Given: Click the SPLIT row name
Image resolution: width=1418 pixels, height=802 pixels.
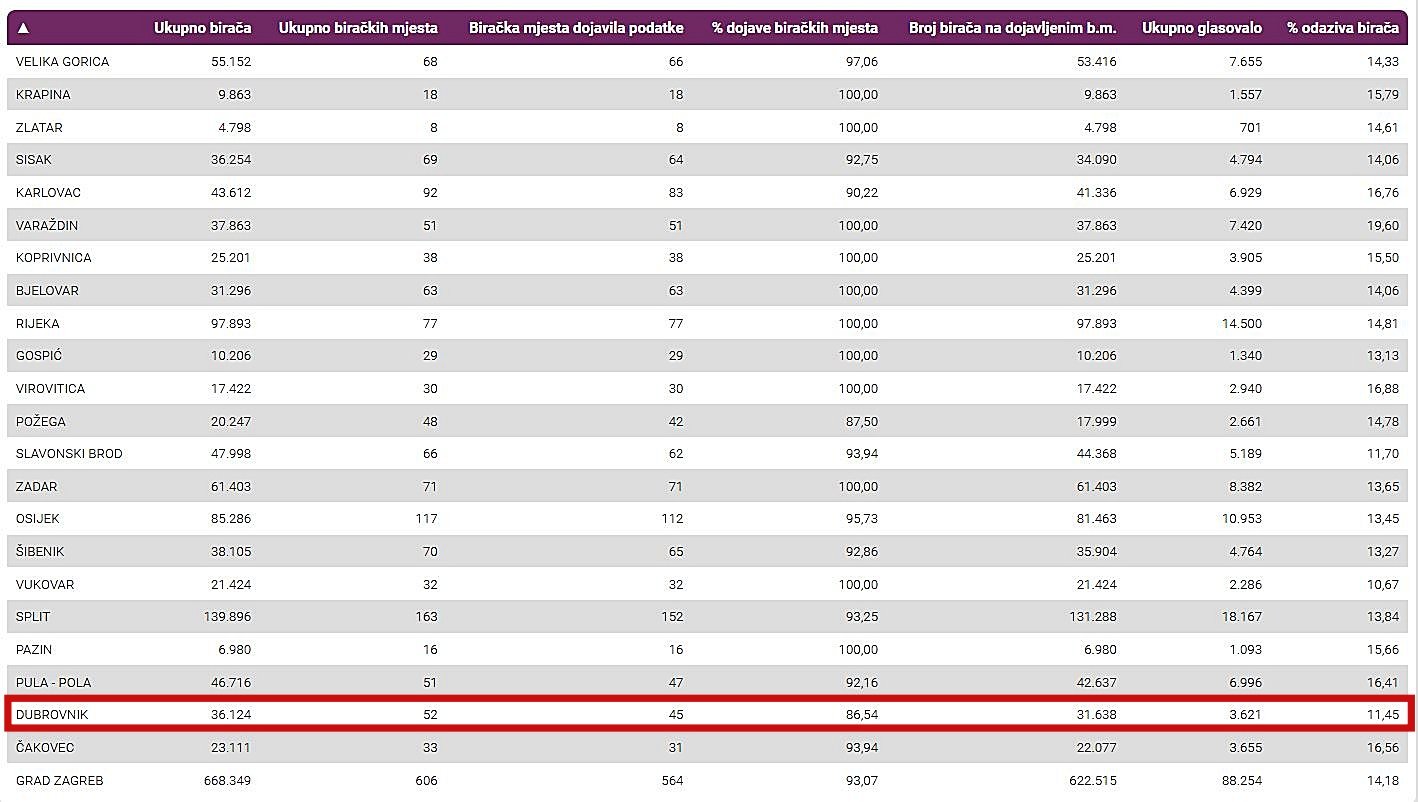Looking at the screenshot, I should (x=33, y=617).
